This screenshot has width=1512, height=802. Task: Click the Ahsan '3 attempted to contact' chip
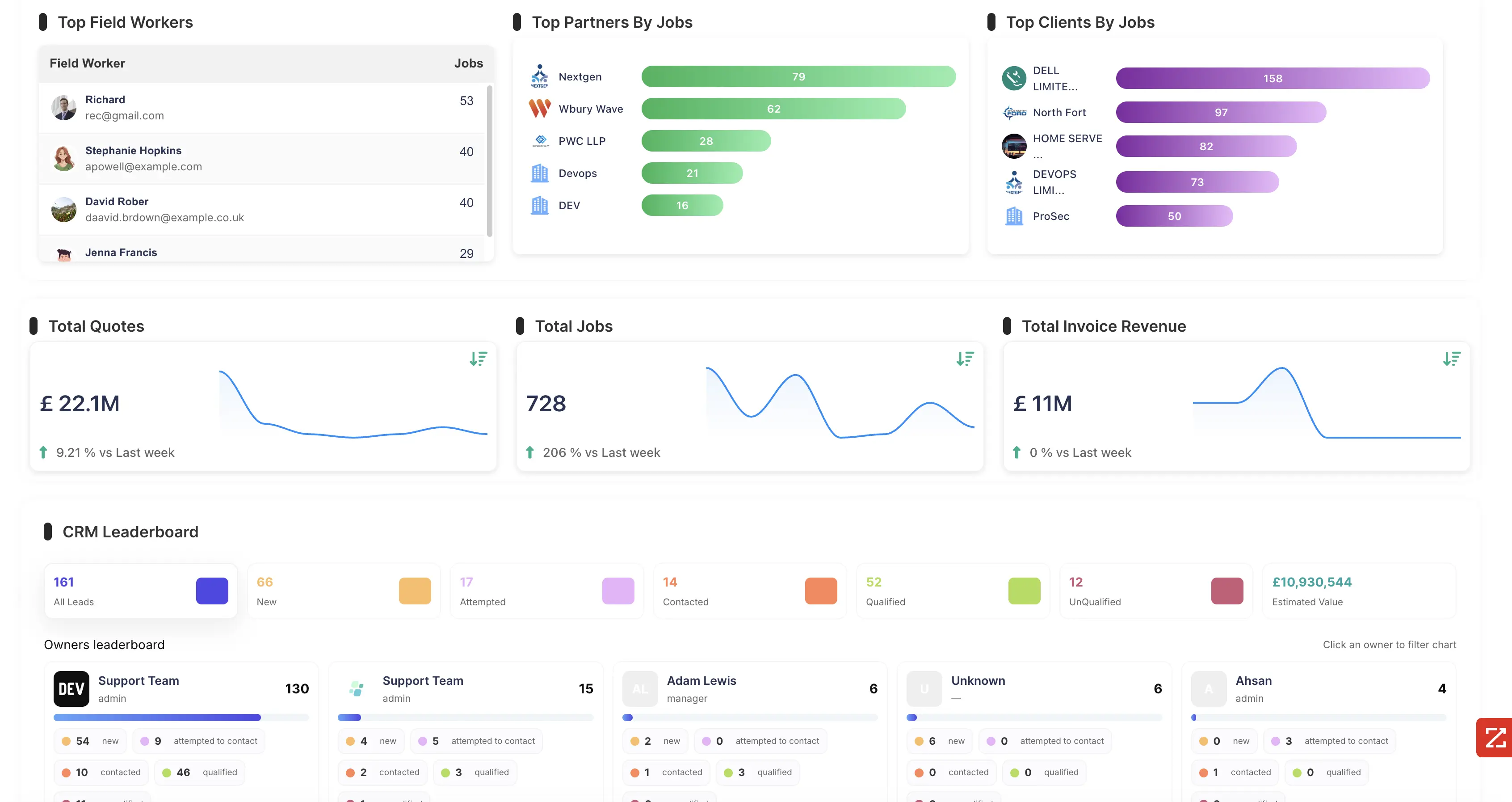1329,741
